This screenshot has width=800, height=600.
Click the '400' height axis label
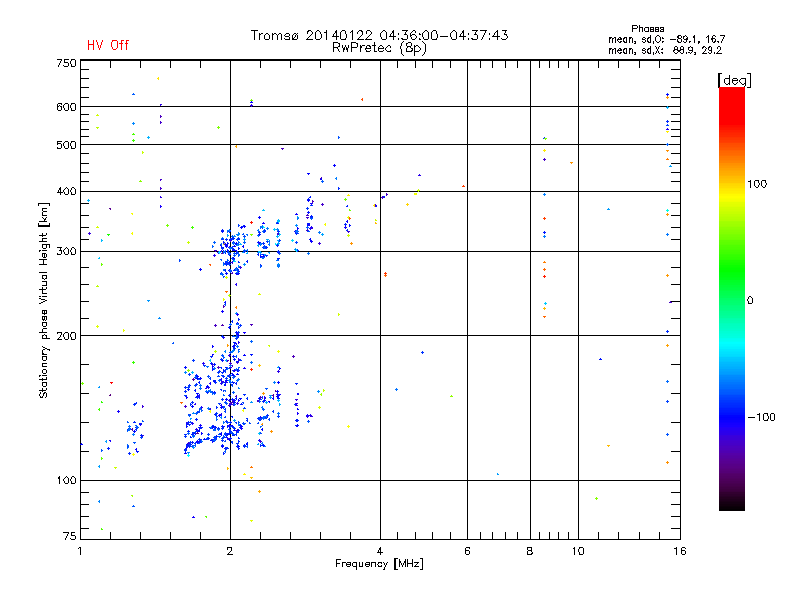point(66,191)
